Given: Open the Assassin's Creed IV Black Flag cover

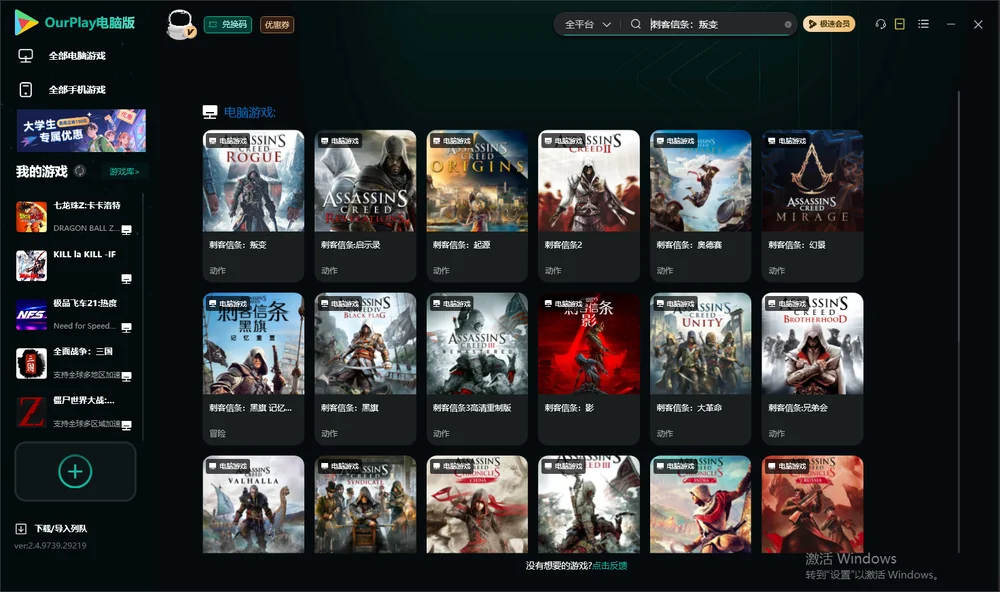Looking at the screenshot, I should coord(365,344).
